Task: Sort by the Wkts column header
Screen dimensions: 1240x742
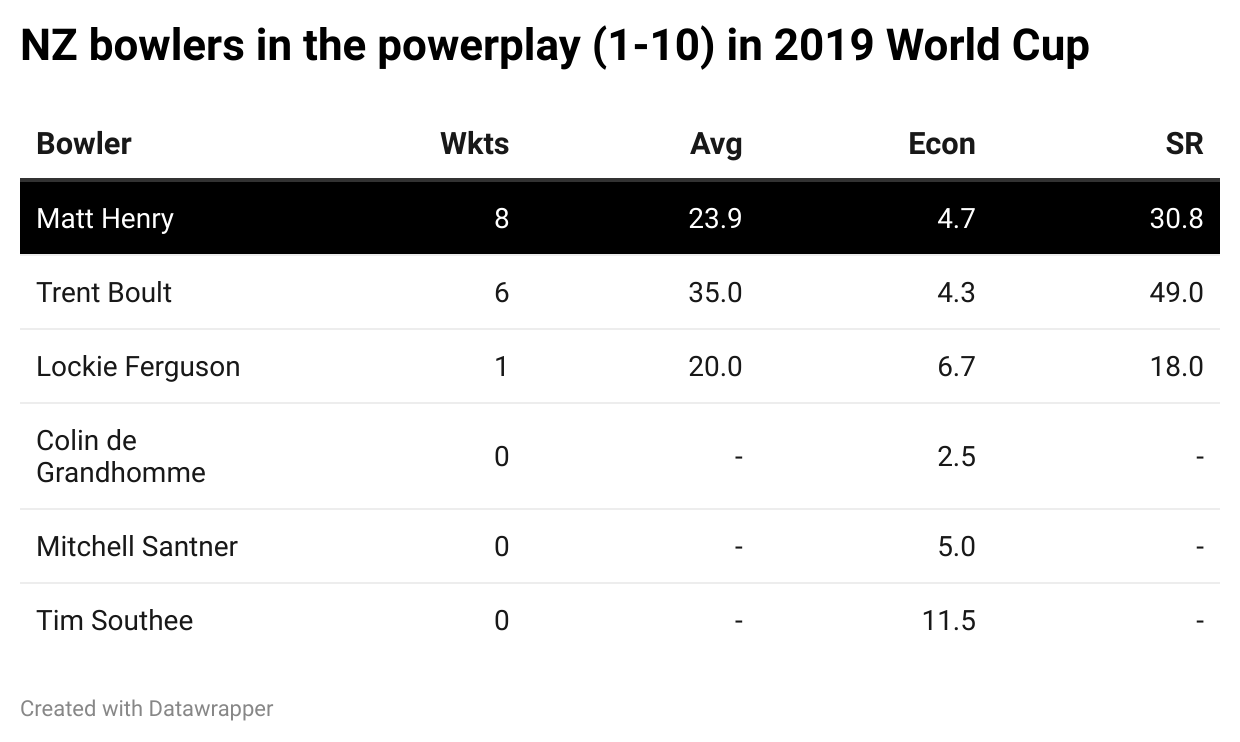Action: (474, 144)
